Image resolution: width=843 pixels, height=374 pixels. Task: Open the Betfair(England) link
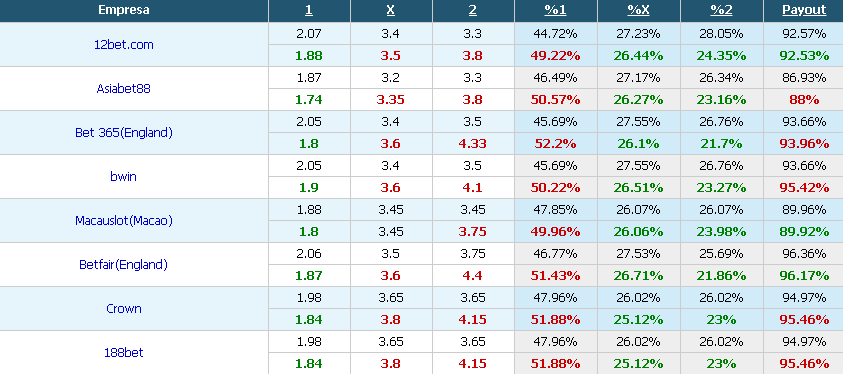coord(124,265)
